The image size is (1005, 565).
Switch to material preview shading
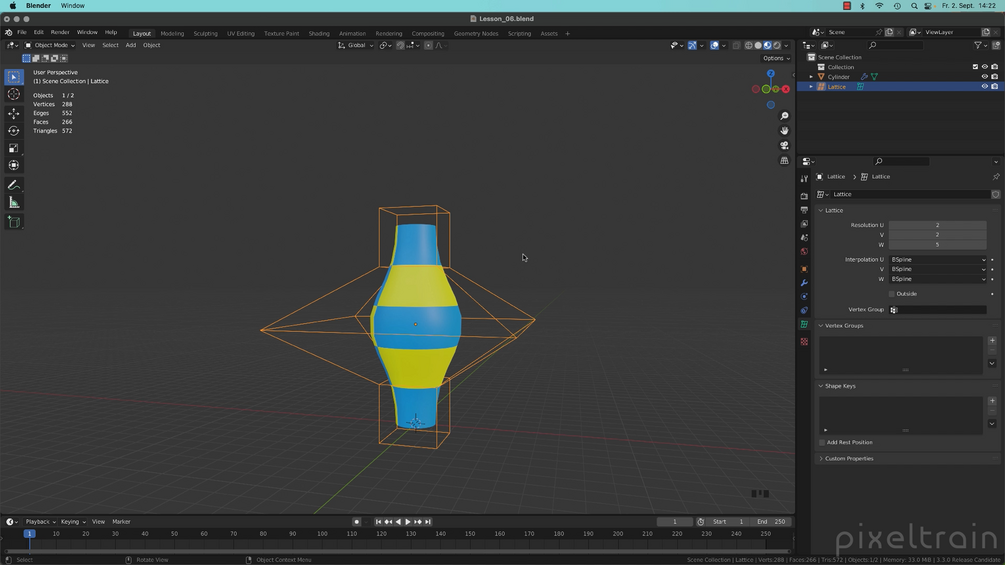[767, 45]
